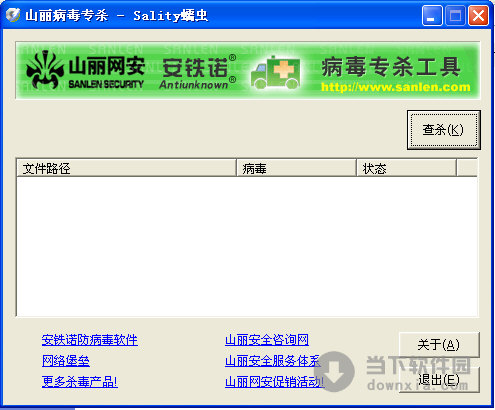The image size is (495, 410).
Task: Click the 退出(E) exit button
Action: [439, 380]
